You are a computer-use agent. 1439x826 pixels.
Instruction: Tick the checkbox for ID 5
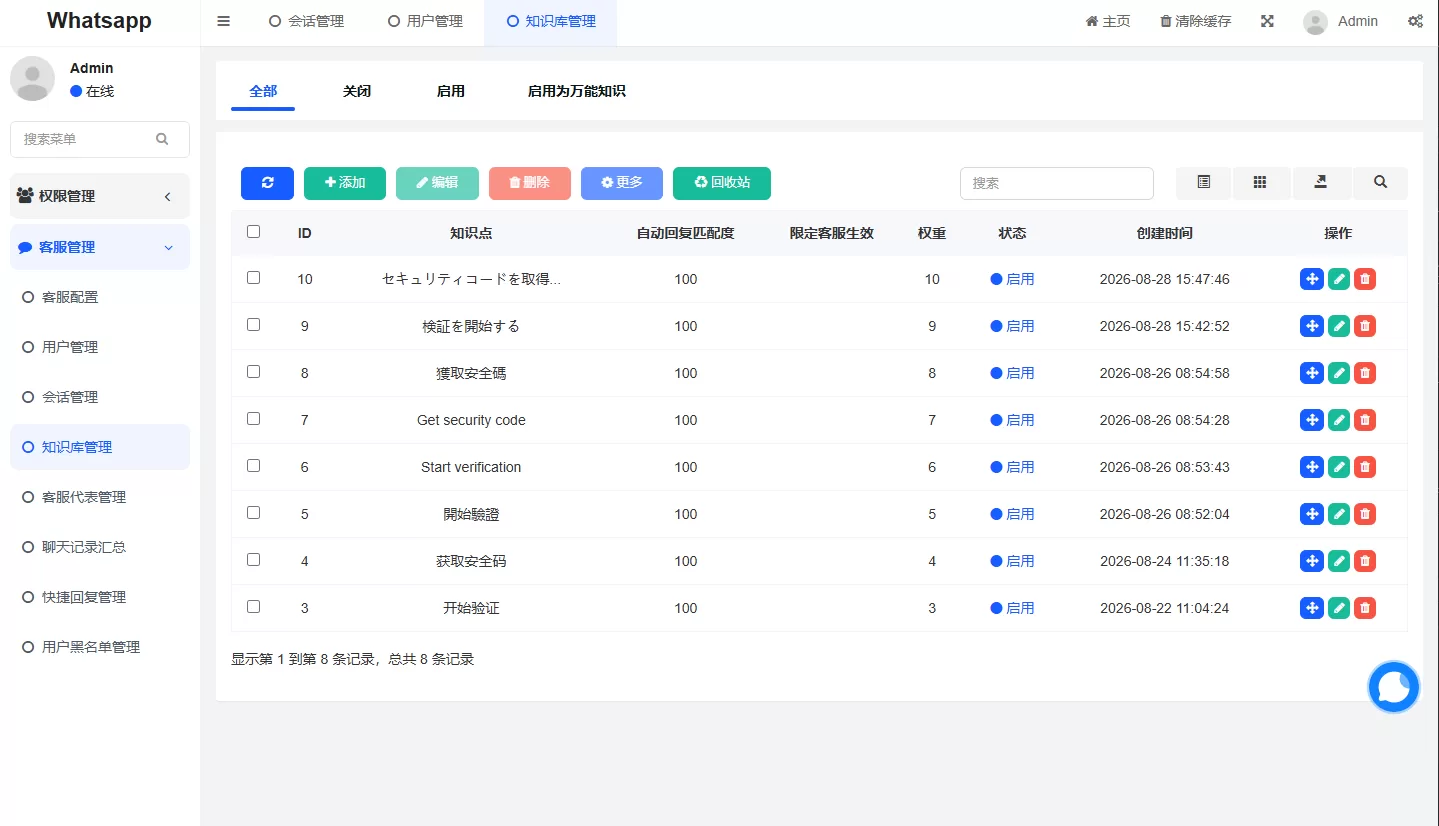coord(253,512)
